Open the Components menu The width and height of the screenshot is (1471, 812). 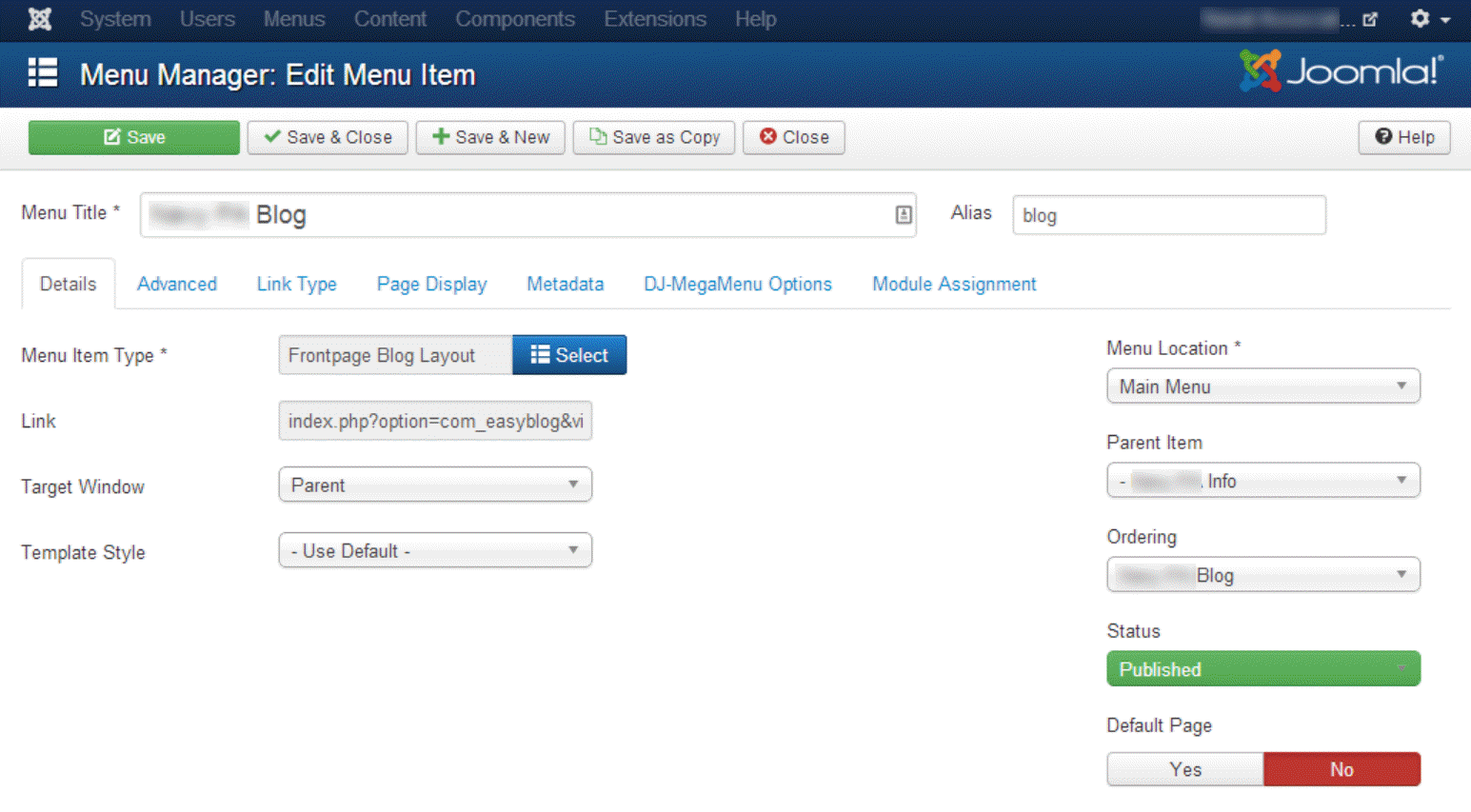tap(514, 19)
